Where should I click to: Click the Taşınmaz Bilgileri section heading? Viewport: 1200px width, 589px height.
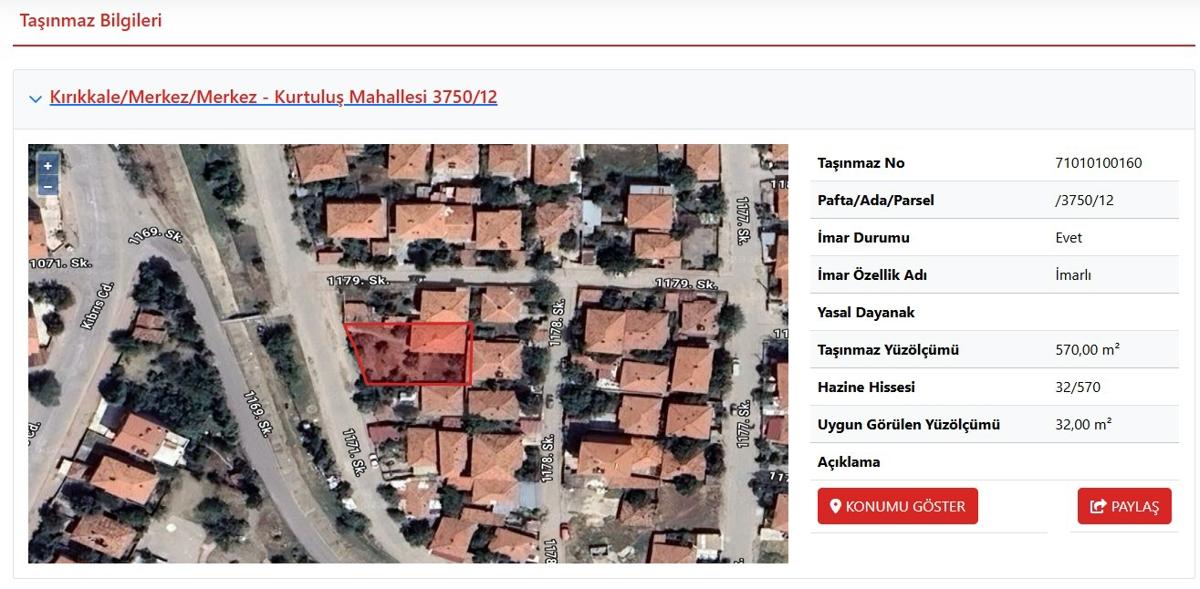(x=91, y=20)
